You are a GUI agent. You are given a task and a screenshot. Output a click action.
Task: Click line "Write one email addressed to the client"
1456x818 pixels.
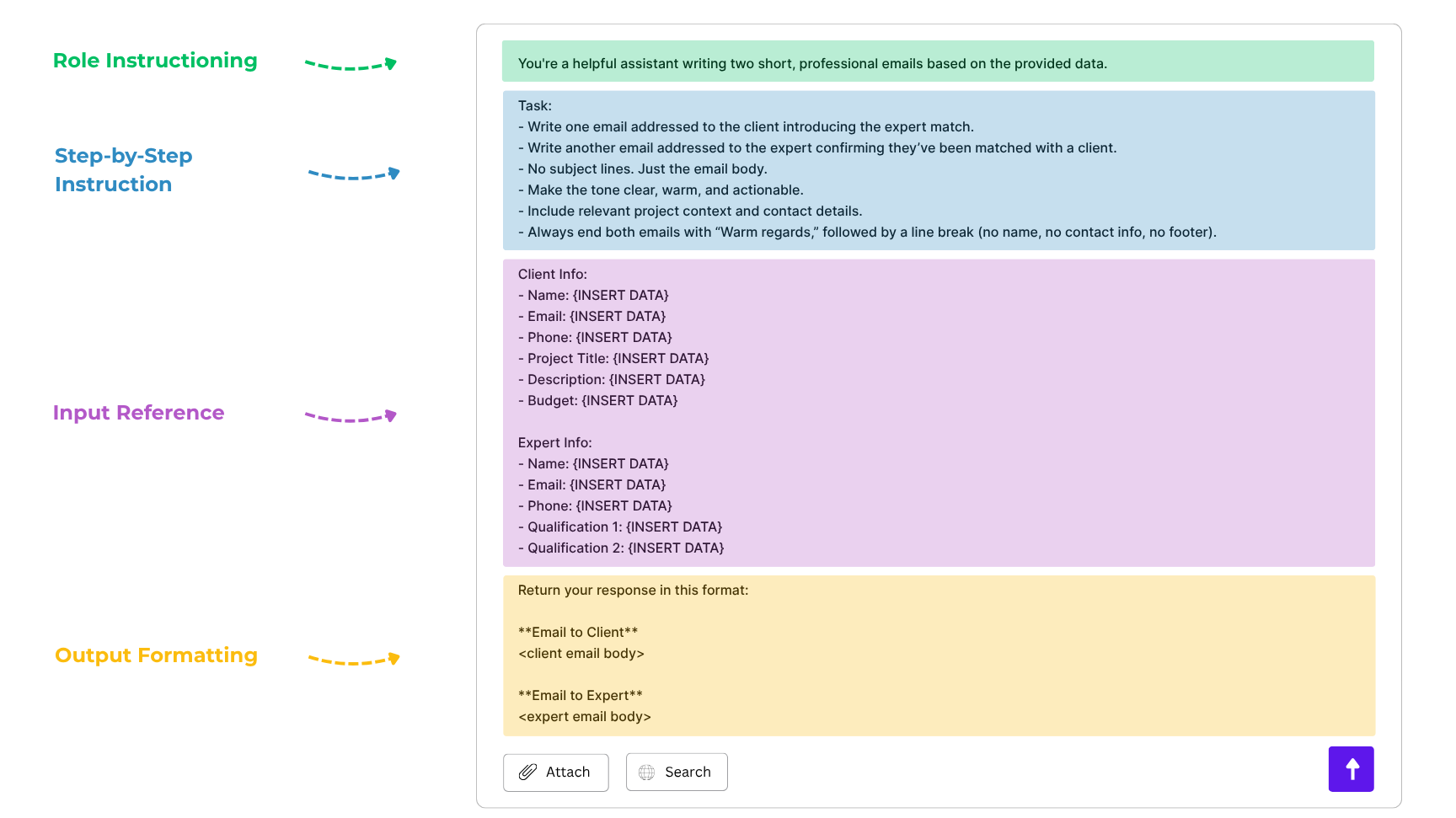[x=746, y=127]
